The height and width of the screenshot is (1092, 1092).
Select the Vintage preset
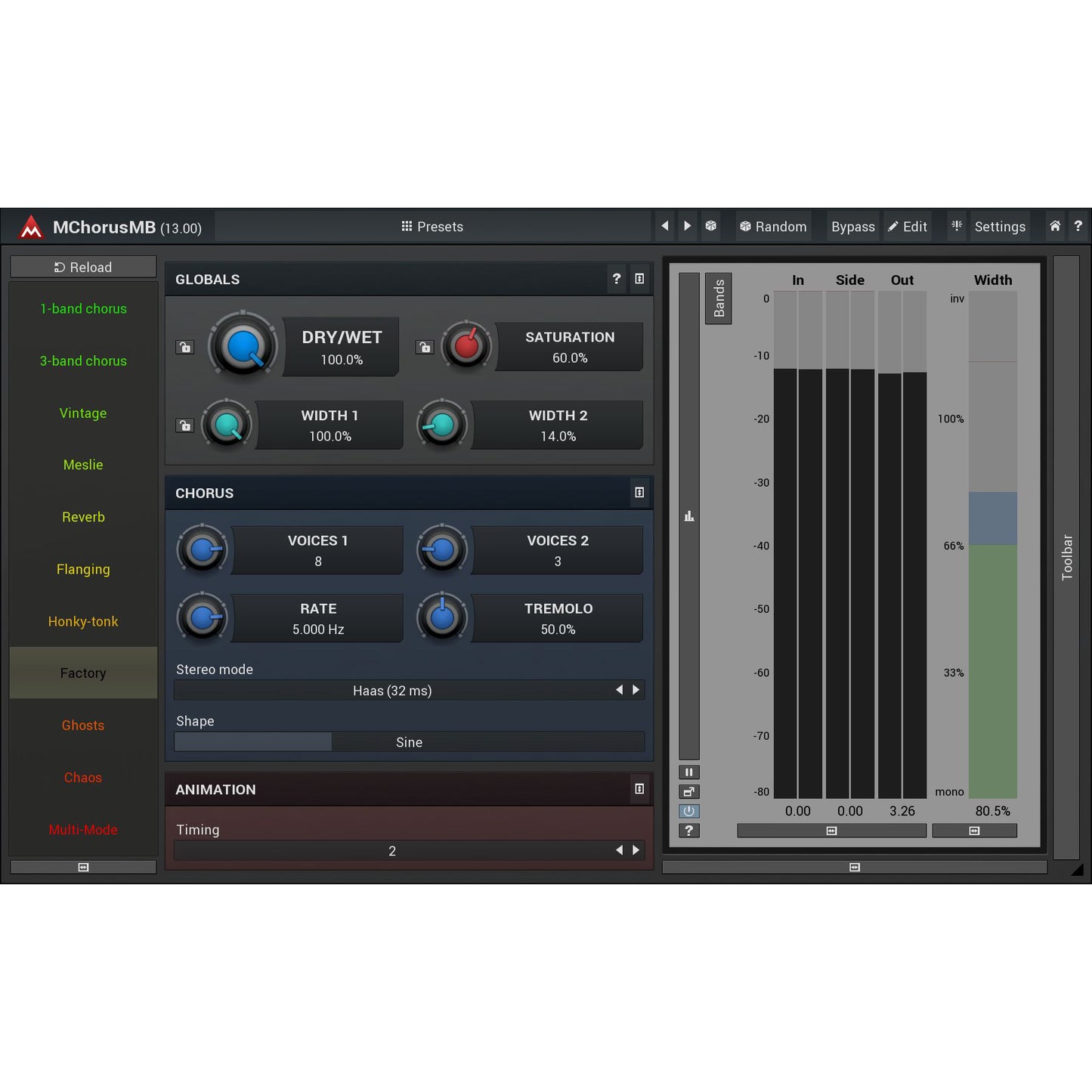83,413
